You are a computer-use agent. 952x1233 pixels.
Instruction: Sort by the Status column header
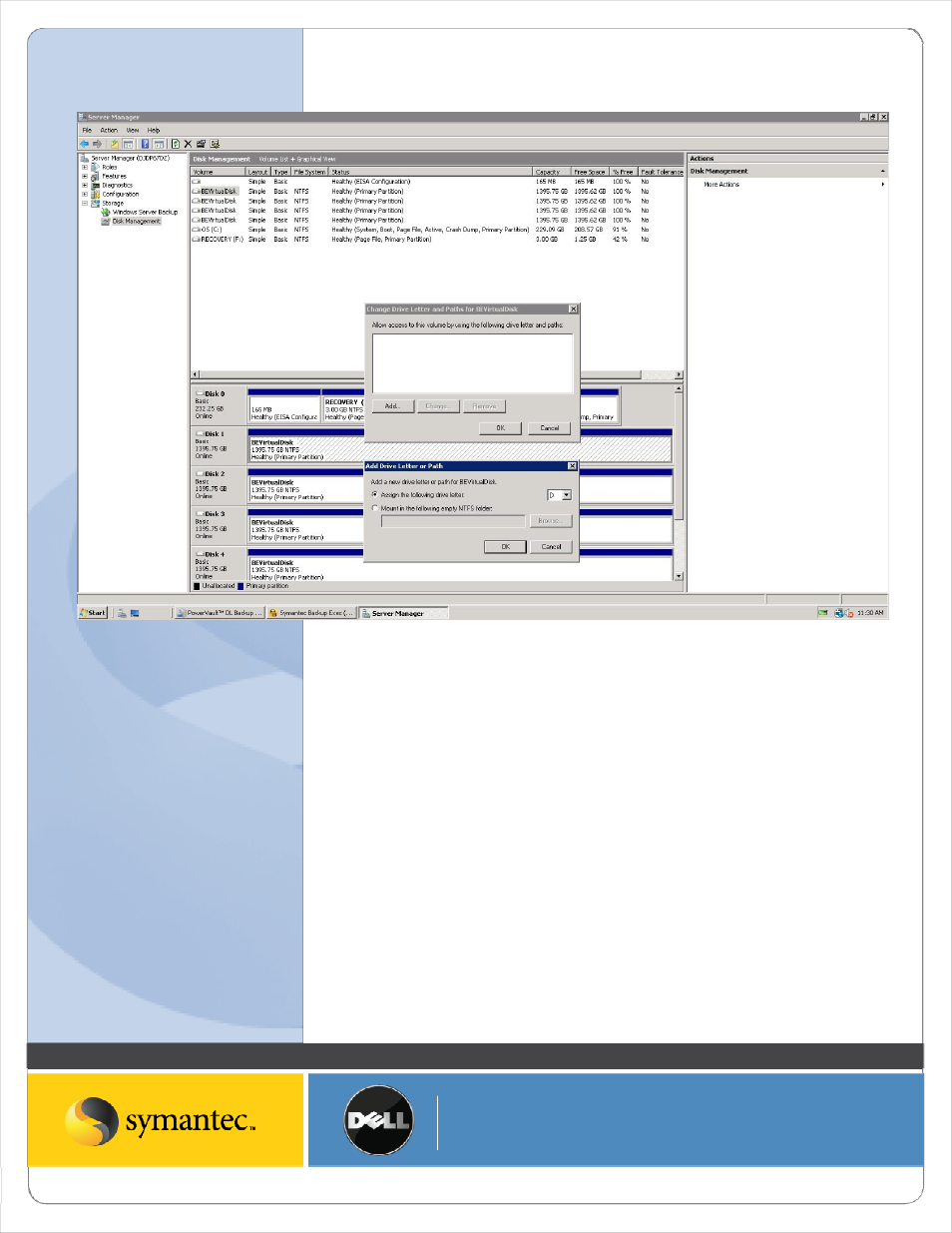point(431,172)
